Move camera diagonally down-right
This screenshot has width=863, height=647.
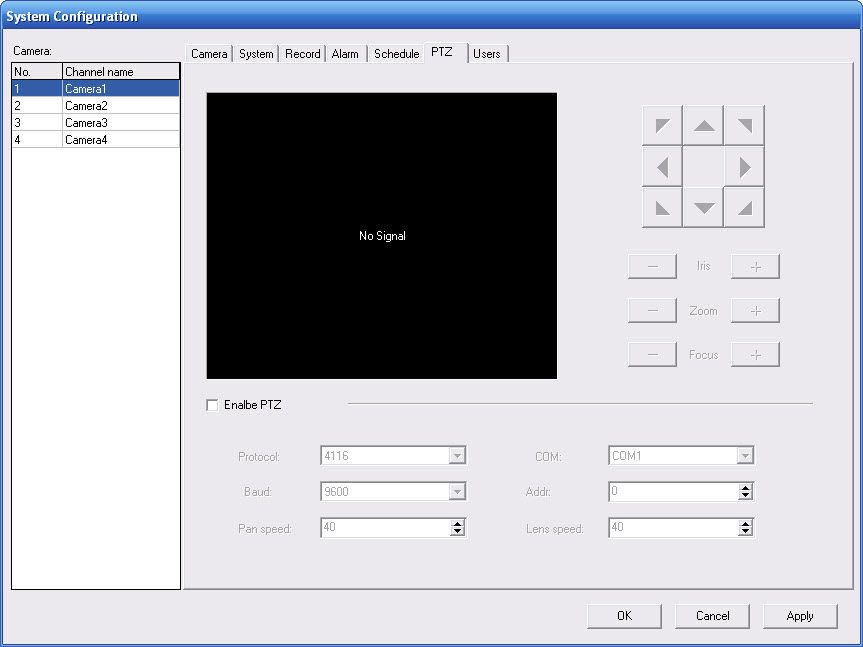coord(744,207)
